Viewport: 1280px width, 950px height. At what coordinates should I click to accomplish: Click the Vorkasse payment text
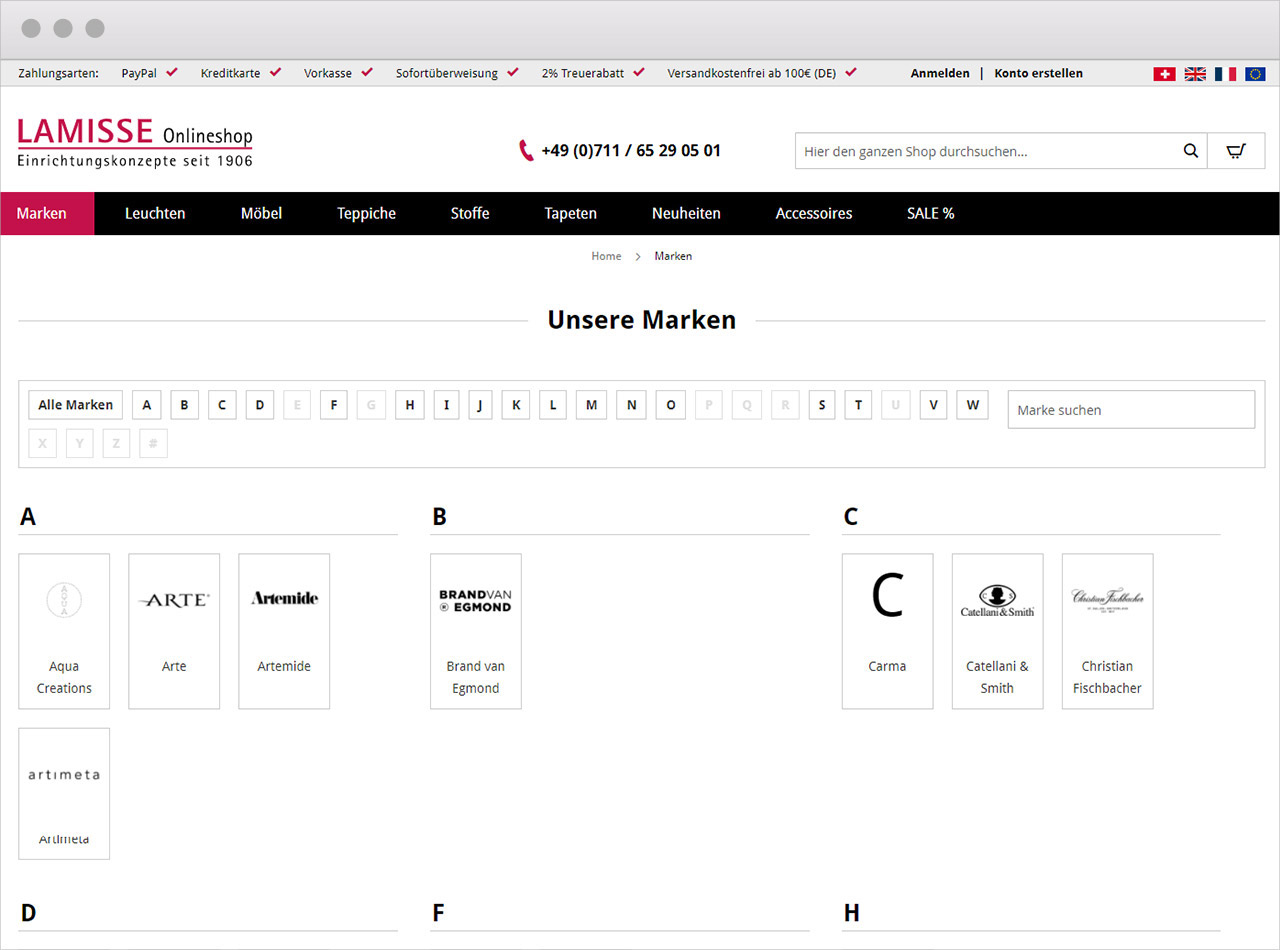tap(328, 73)
